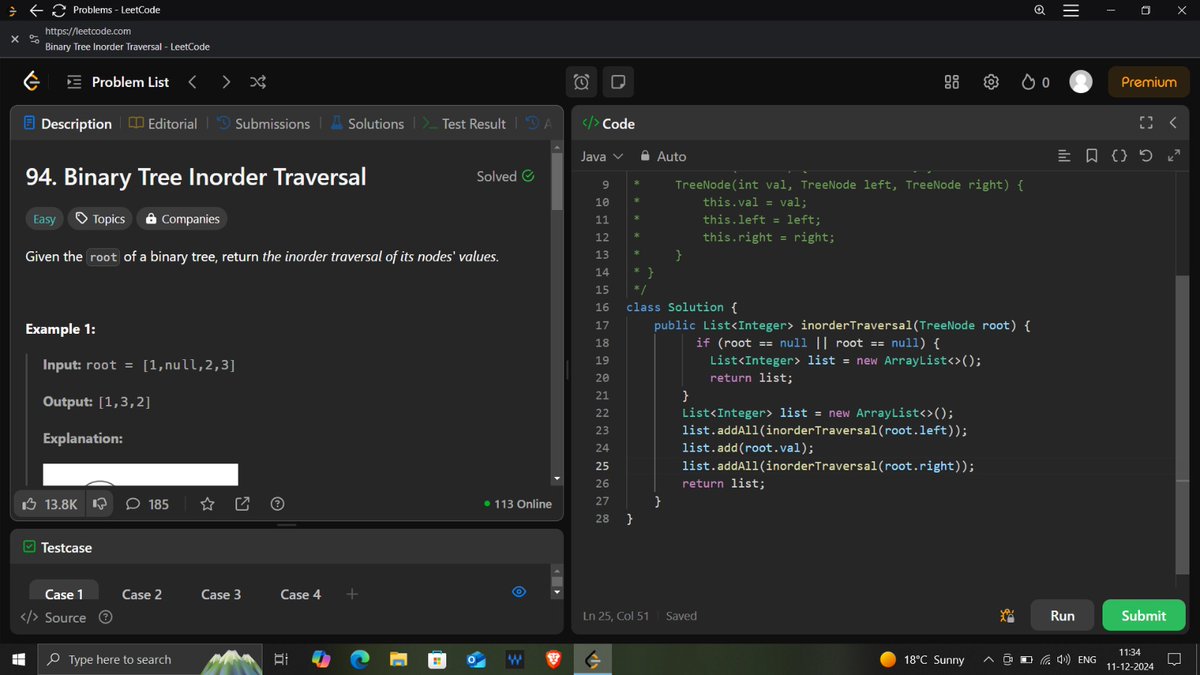Open the Java language dropdown

(x=602, y=156)
